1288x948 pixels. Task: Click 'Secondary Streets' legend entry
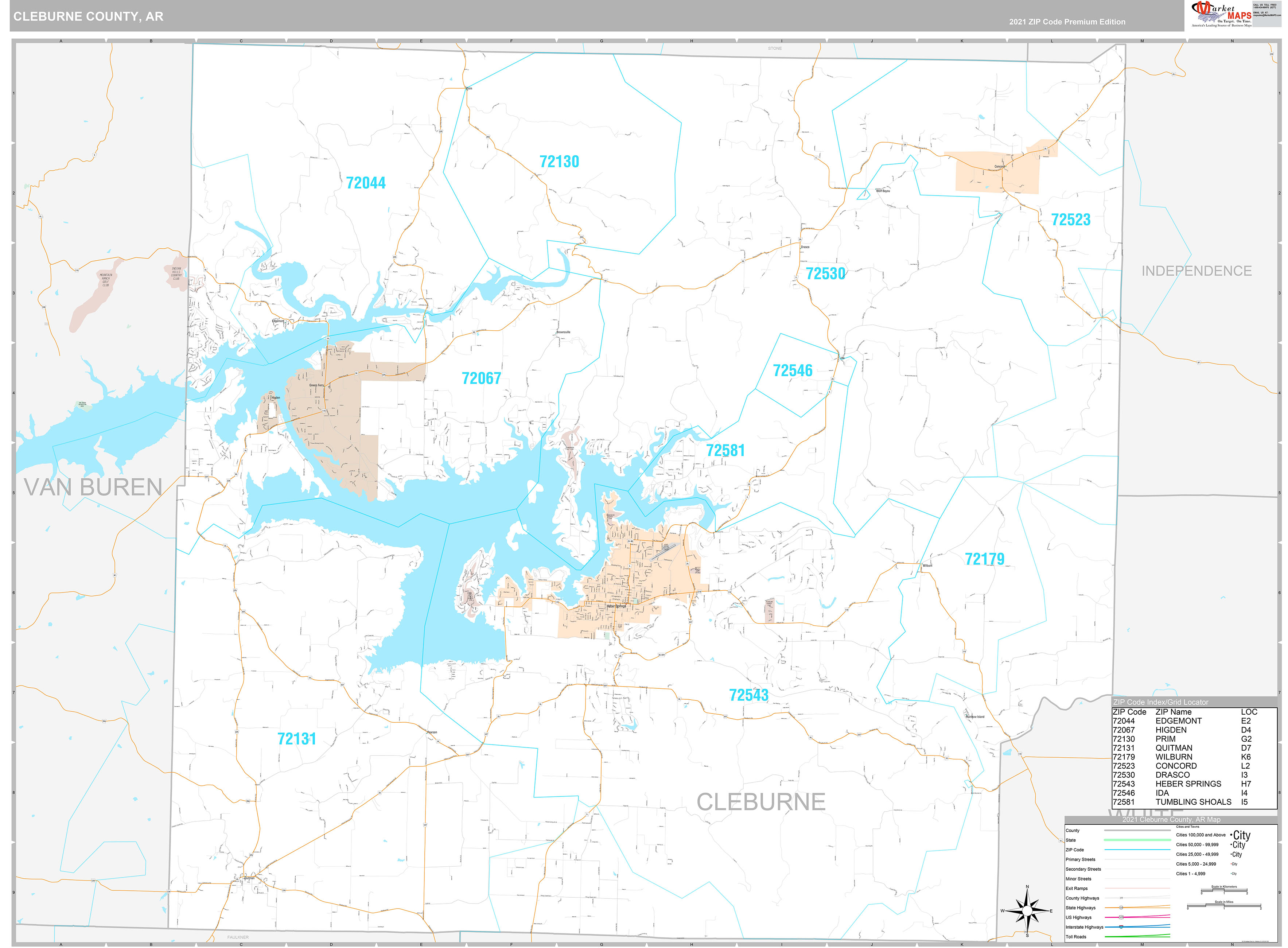pyautogui.click(x=1083, y=869)
